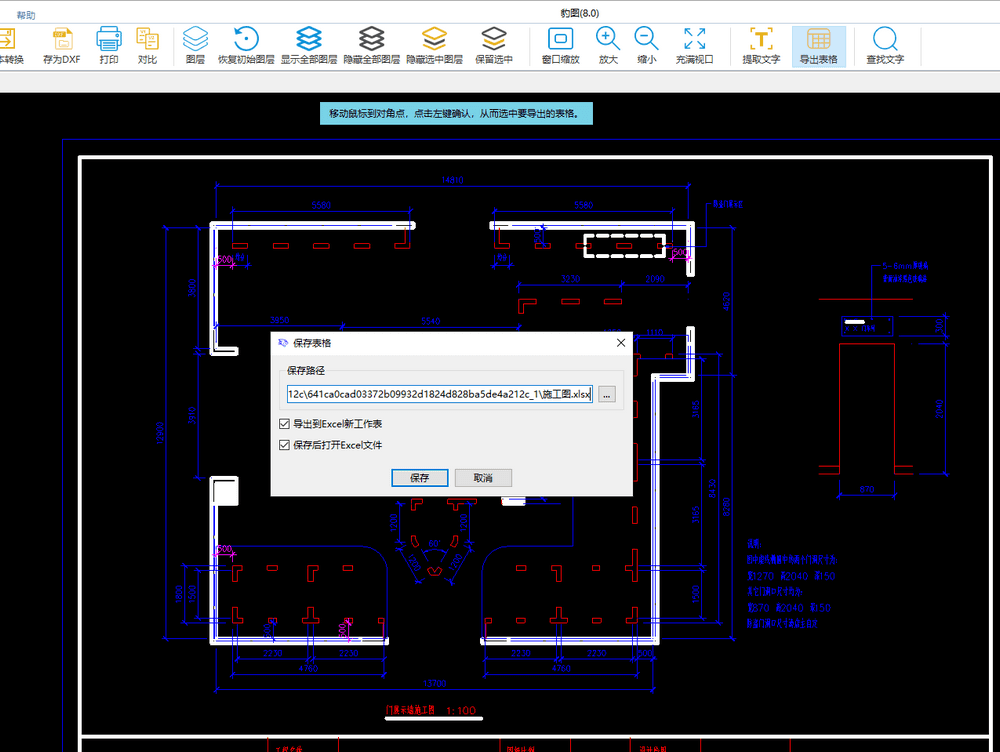Select the 隐藏选中图层 tool
The width and height of the screenshot is (1000, 752).
pos(433,44)
